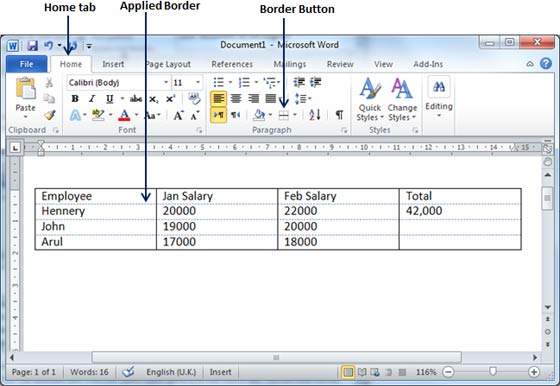Click Increase Indent icon

click(316, 82)
